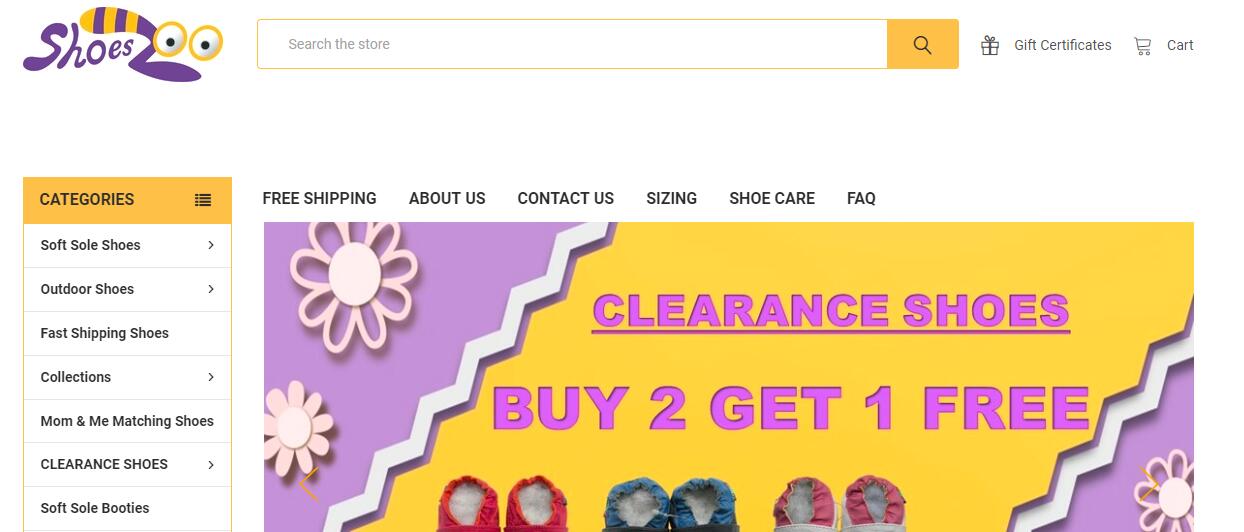The image size is (1244, 532).
Task: Go to previous banner slide arrow
Action: [x=308, y=484]
